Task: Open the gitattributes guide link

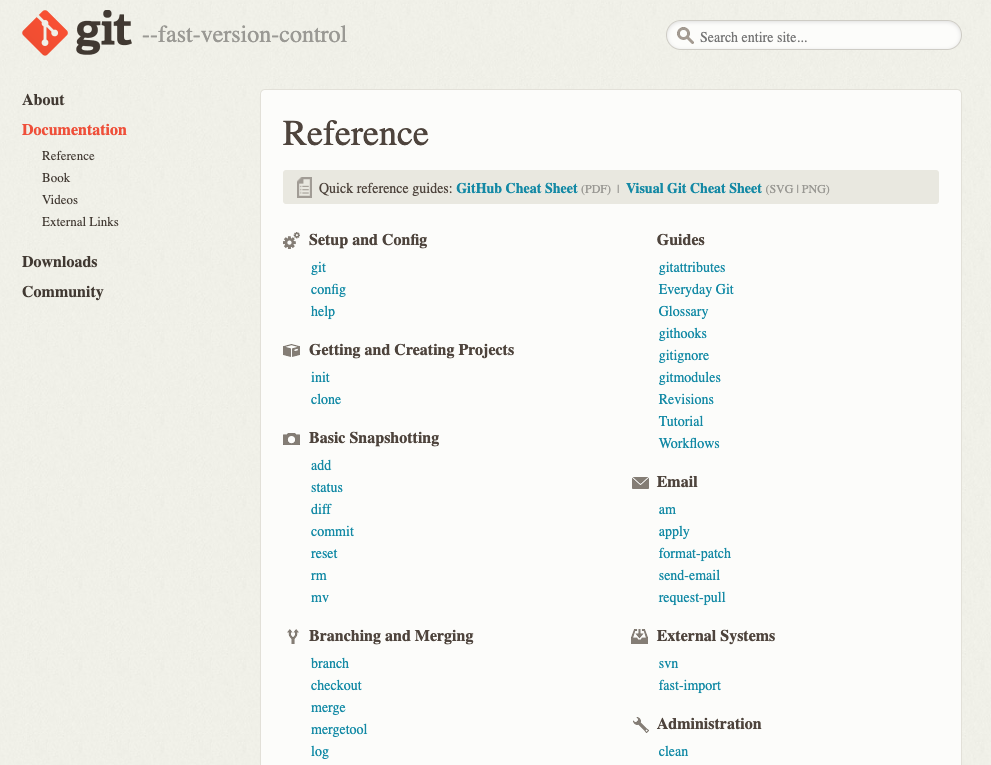Action: [x=691, y=267]
